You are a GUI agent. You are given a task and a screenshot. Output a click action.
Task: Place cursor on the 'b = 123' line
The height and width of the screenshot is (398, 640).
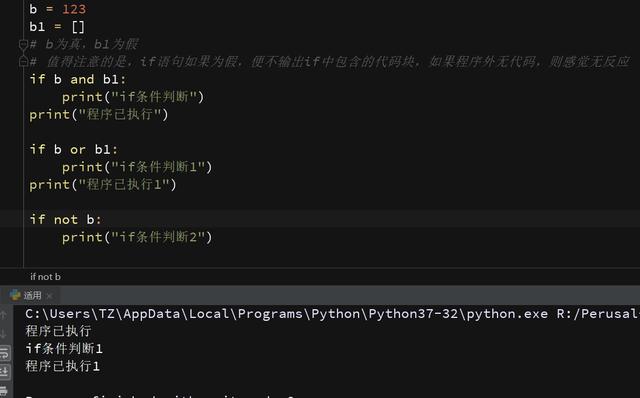[58, 9]
